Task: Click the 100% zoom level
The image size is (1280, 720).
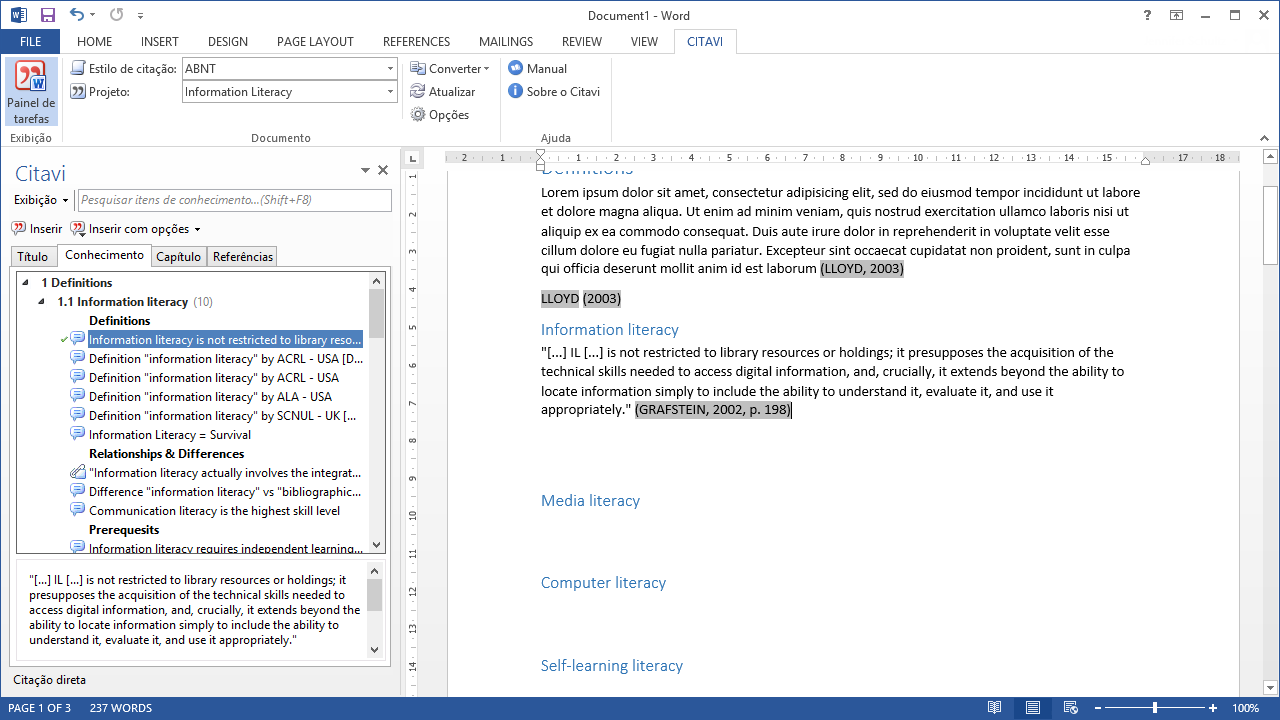Action: pos(1246,708)
